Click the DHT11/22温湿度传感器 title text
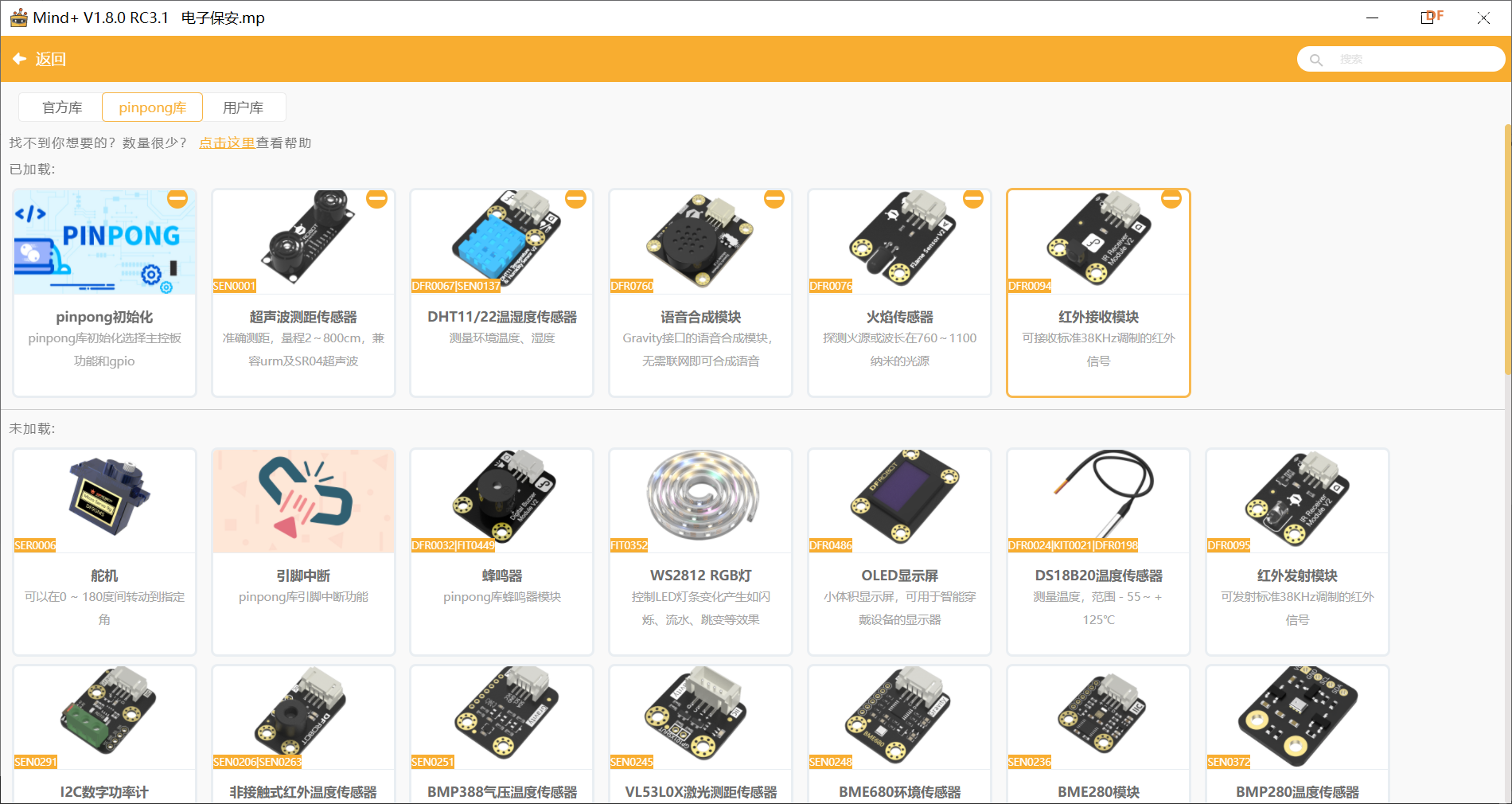1512x804 pixels. (502, 317)
